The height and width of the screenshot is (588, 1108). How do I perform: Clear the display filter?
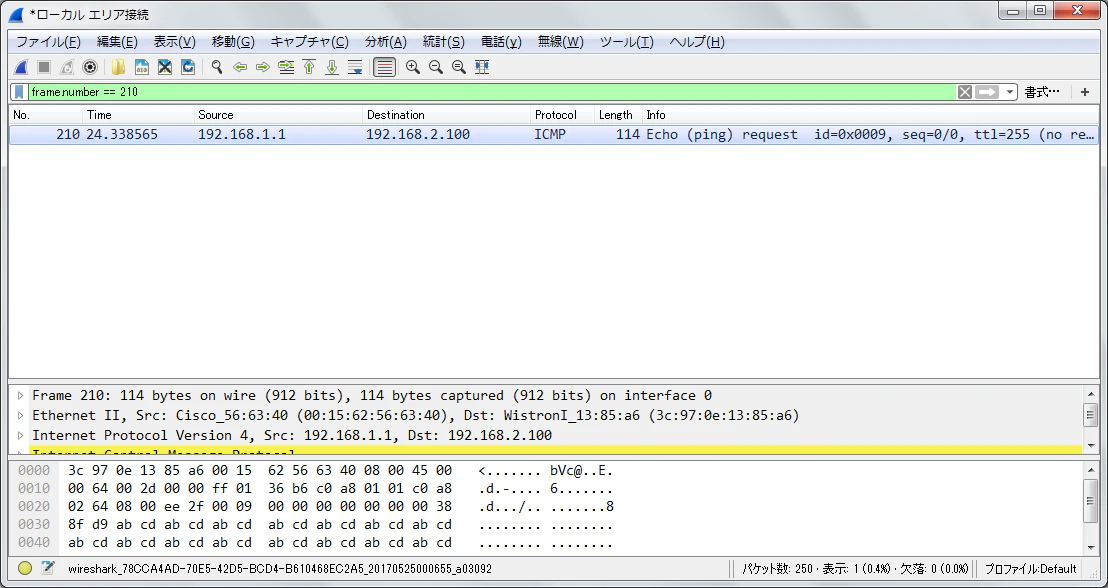[965, 92]
